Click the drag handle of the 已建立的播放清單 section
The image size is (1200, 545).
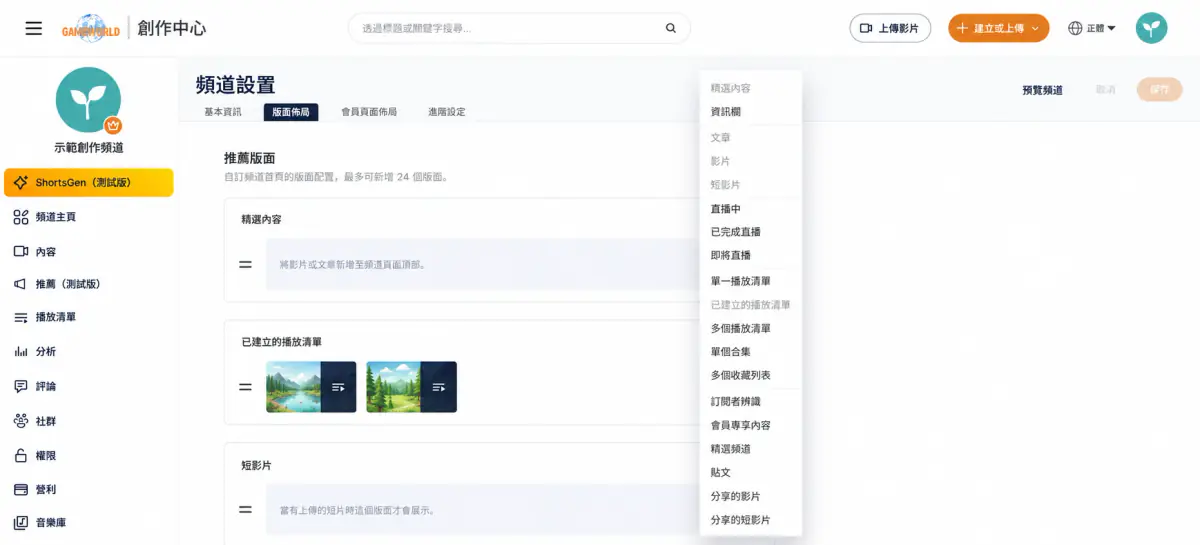click(x=245, y=387)
